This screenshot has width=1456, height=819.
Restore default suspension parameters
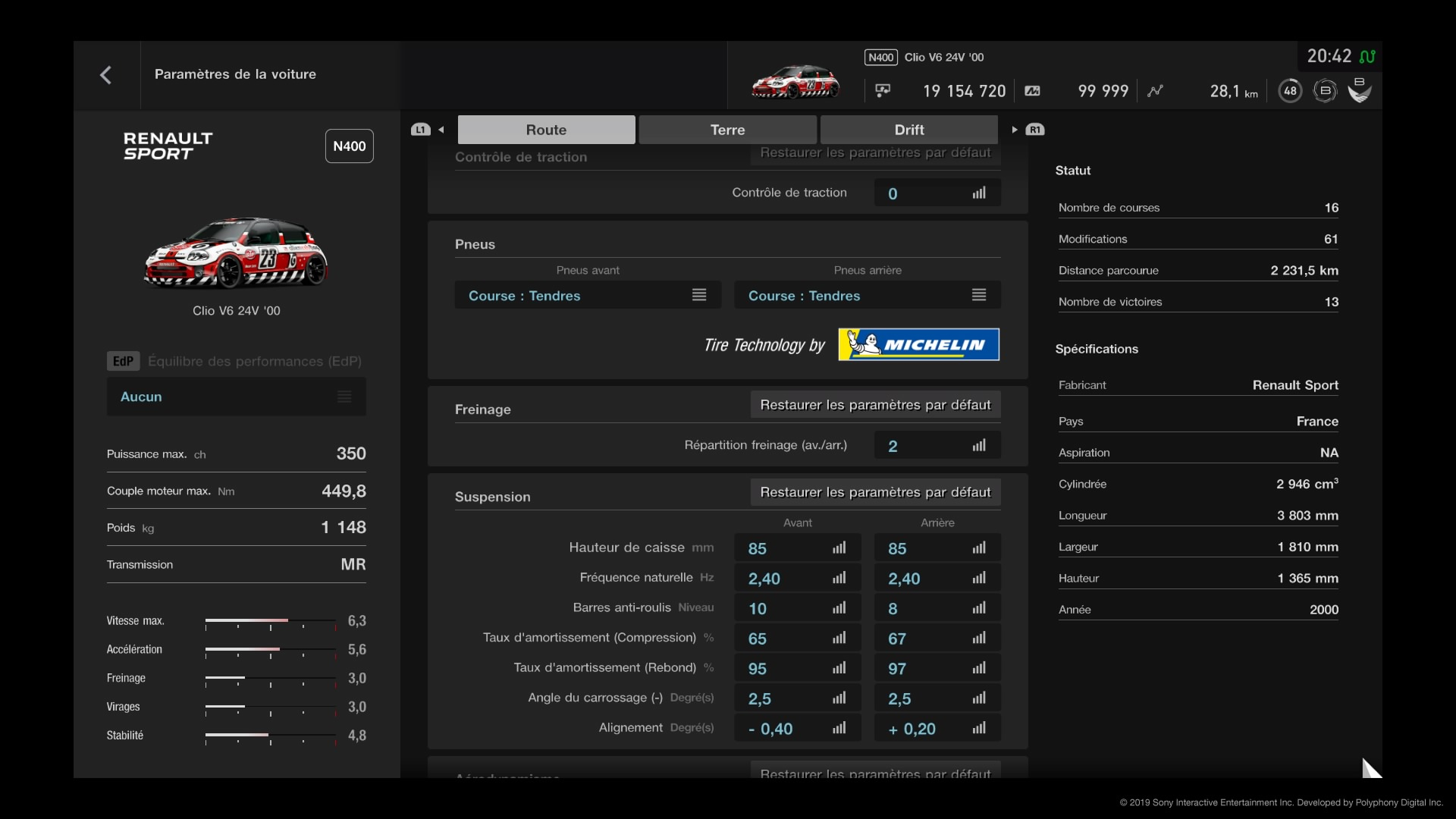[x=876, y=492]
